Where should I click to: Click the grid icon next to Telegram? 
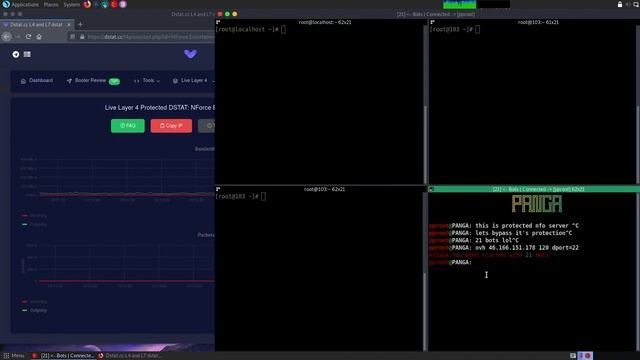[x=27, y=54]
